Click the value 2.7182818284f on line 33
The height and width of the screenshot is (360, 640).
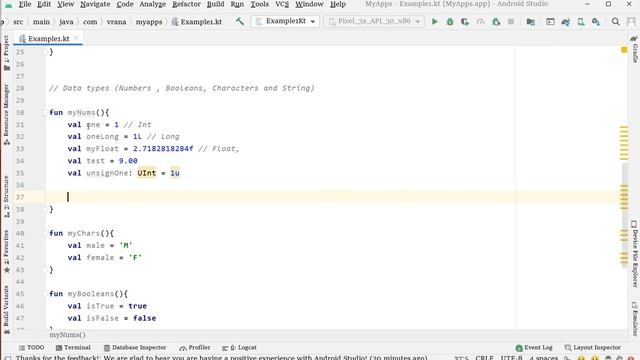(163, 149)
